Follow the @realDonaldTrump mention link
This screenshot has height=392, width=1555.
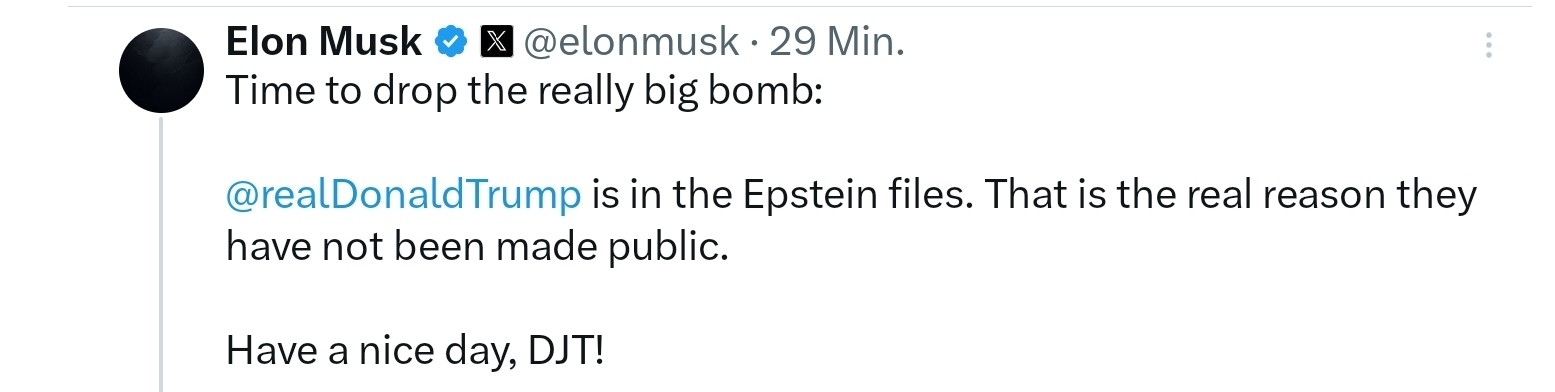click(404, 194)
